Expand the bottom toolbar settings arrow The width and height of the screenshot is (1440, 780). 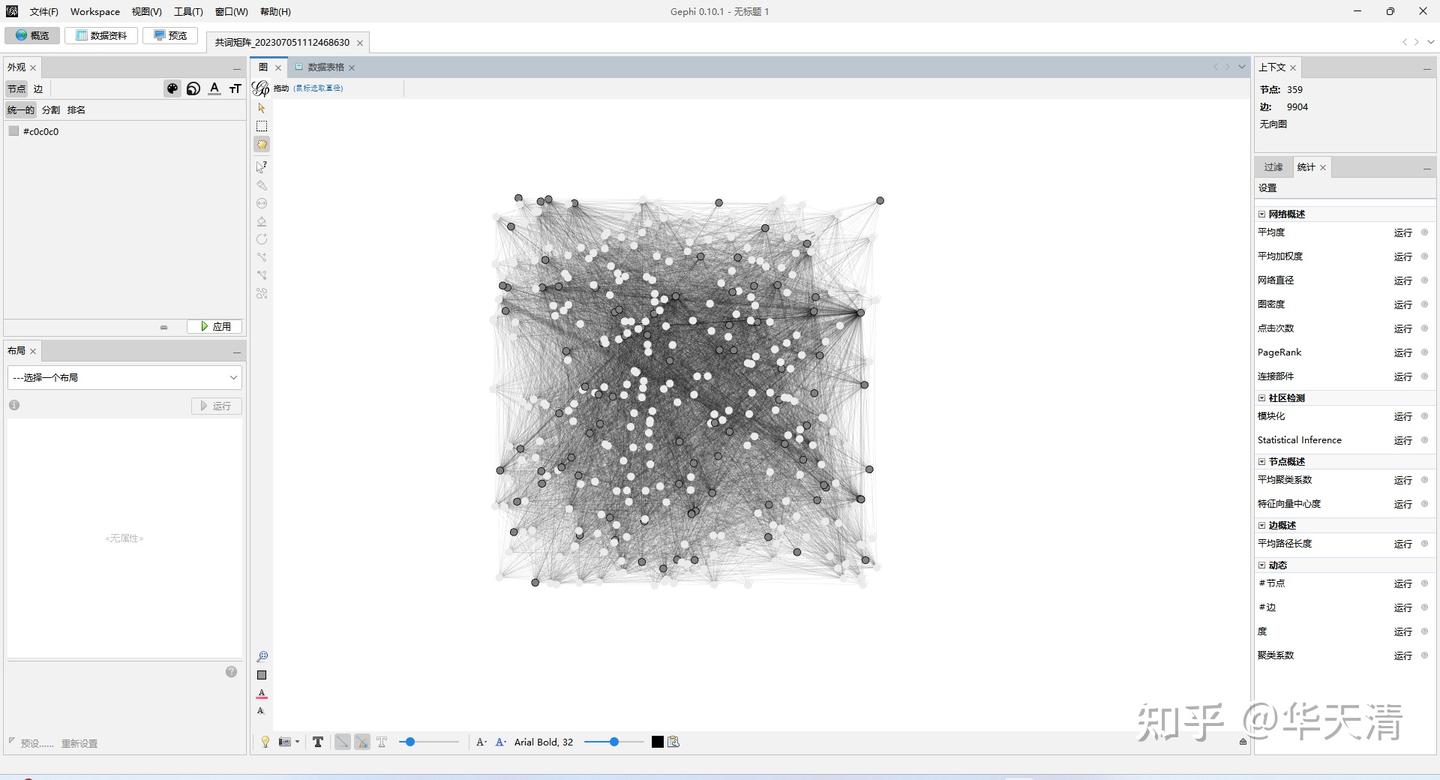(x=1243, y=742)
